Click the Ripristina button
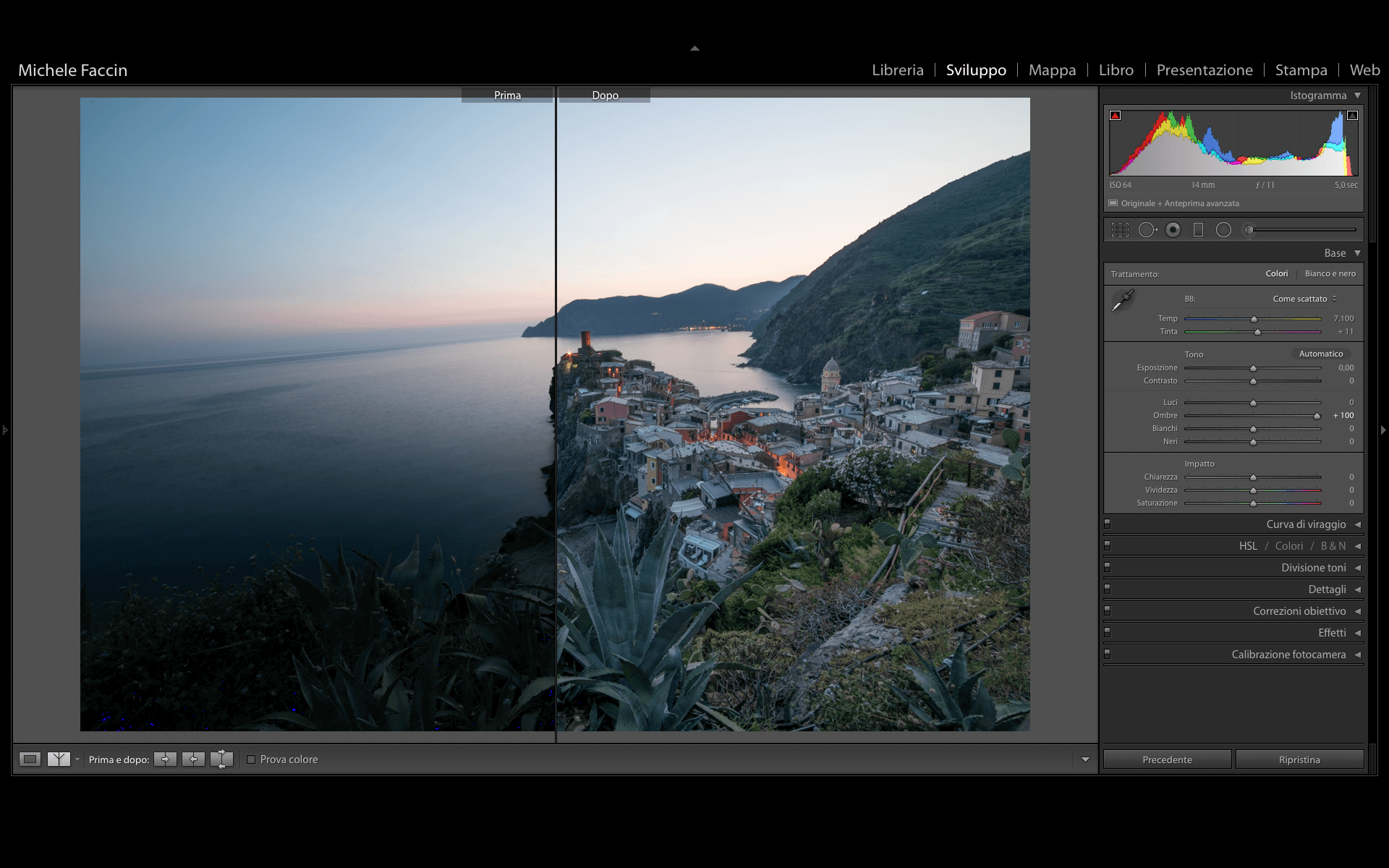This screenshot has width=1389, height=868. [1299, 759]
